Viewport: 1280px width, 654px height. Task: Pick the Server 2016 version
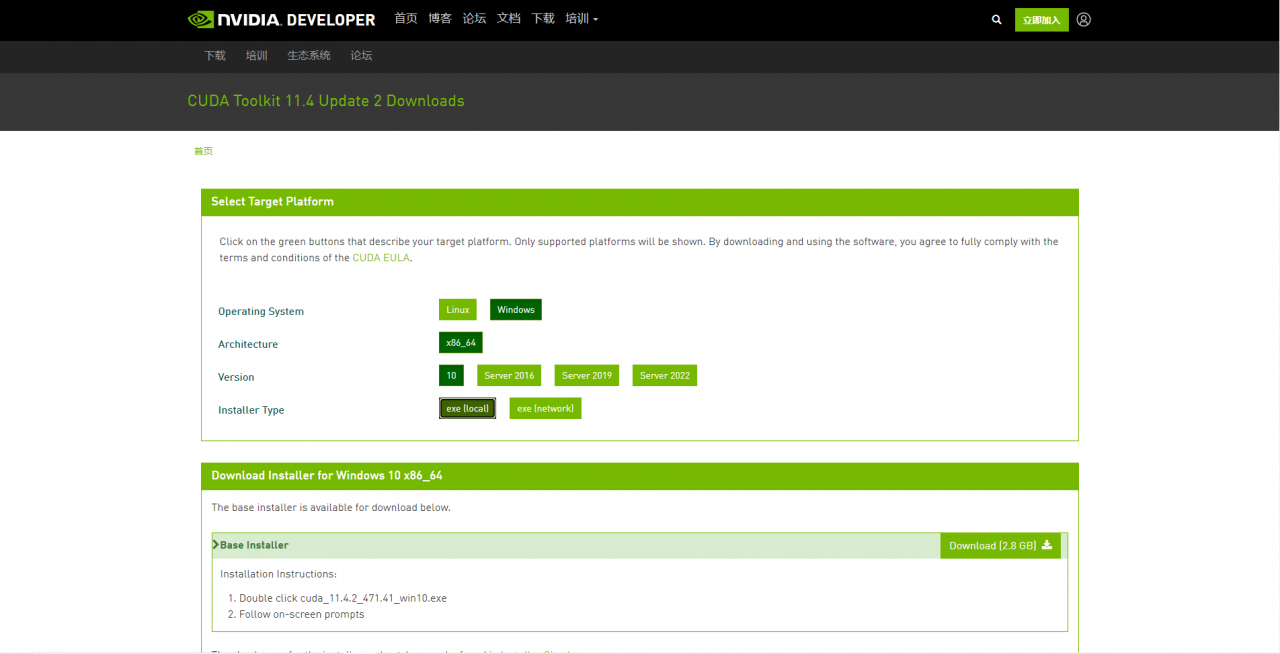click(509, 376)
